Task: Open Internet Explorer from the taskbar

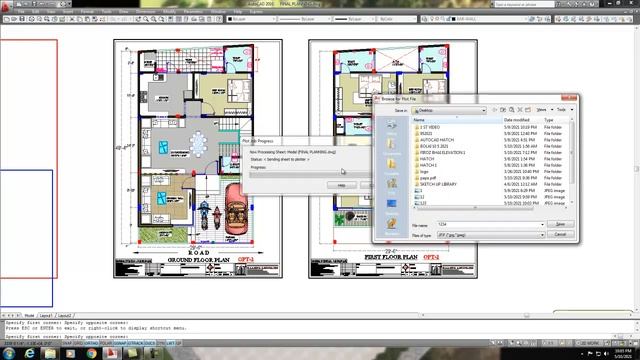Action: click(29, 353)
